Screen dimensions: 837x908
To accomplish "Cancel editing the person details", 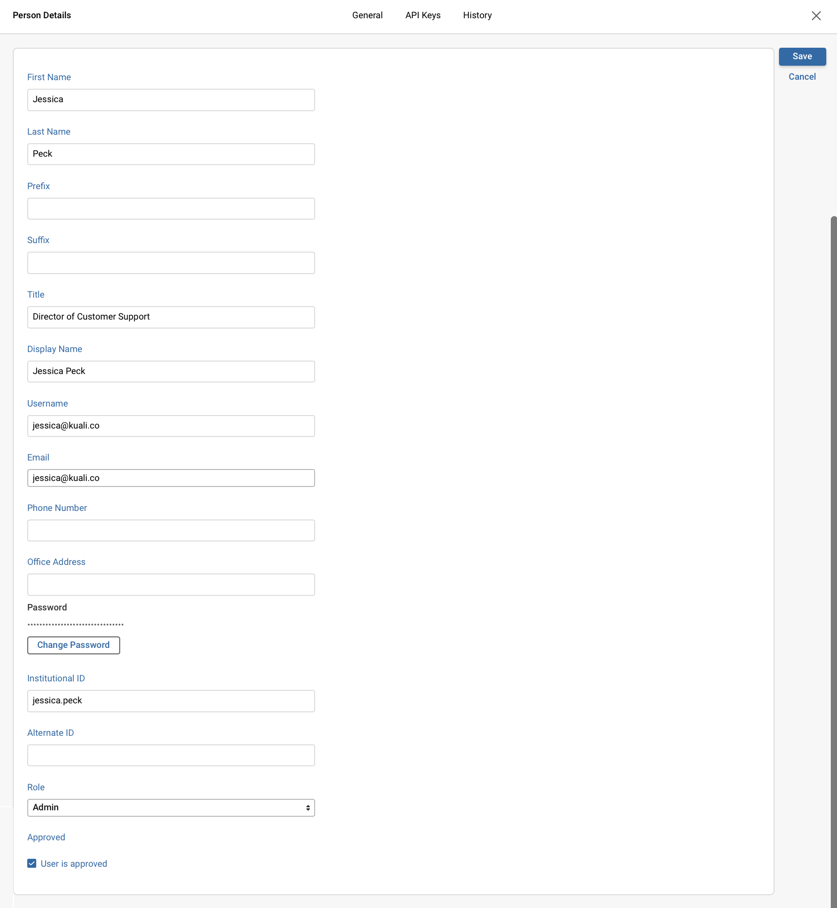I will click(801, 76).
